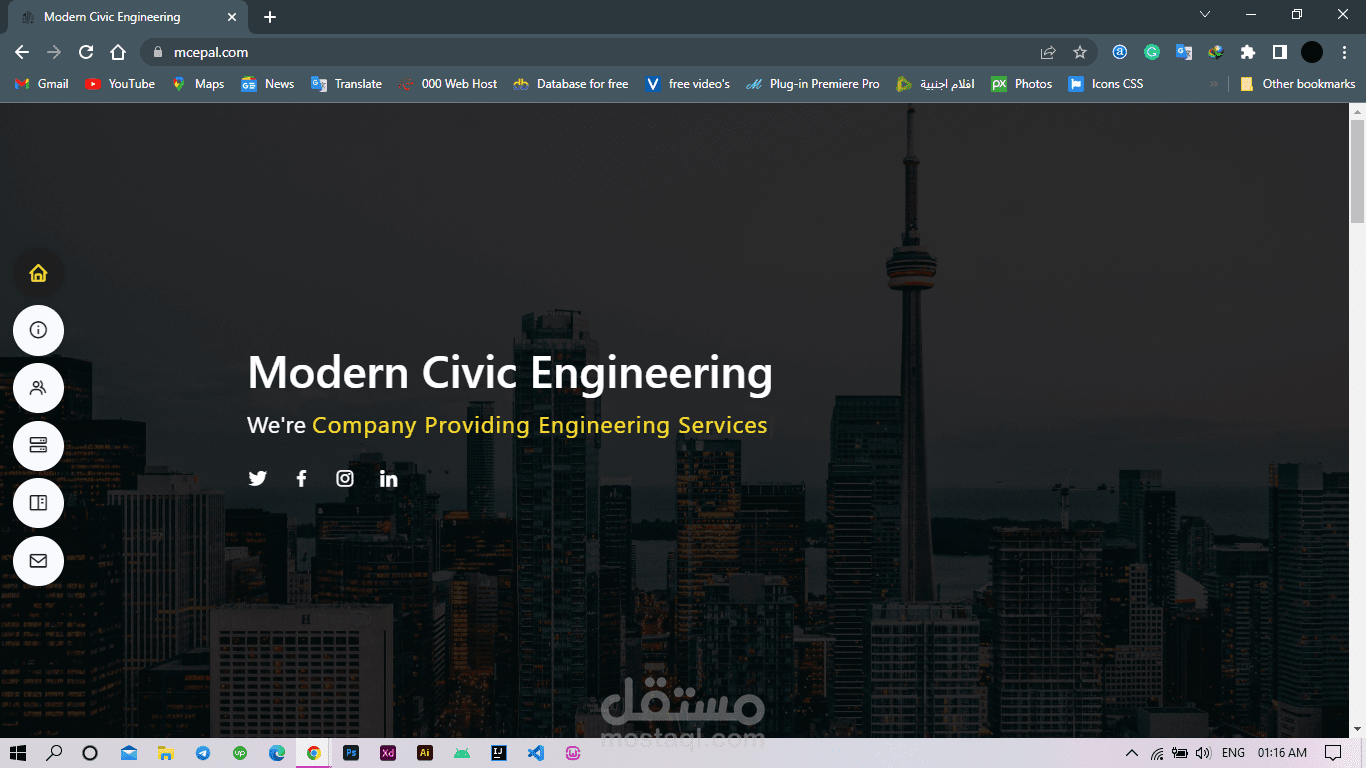Switch the ENG input language indicator
The image size is (1366, 768).
1233,753
